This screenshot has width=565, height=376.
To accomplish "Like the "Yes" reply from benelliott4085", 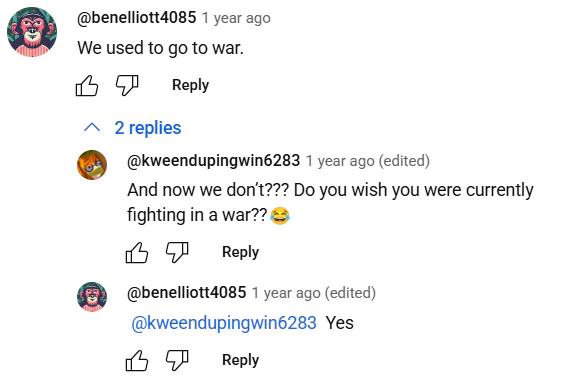I will click(137, 360).
